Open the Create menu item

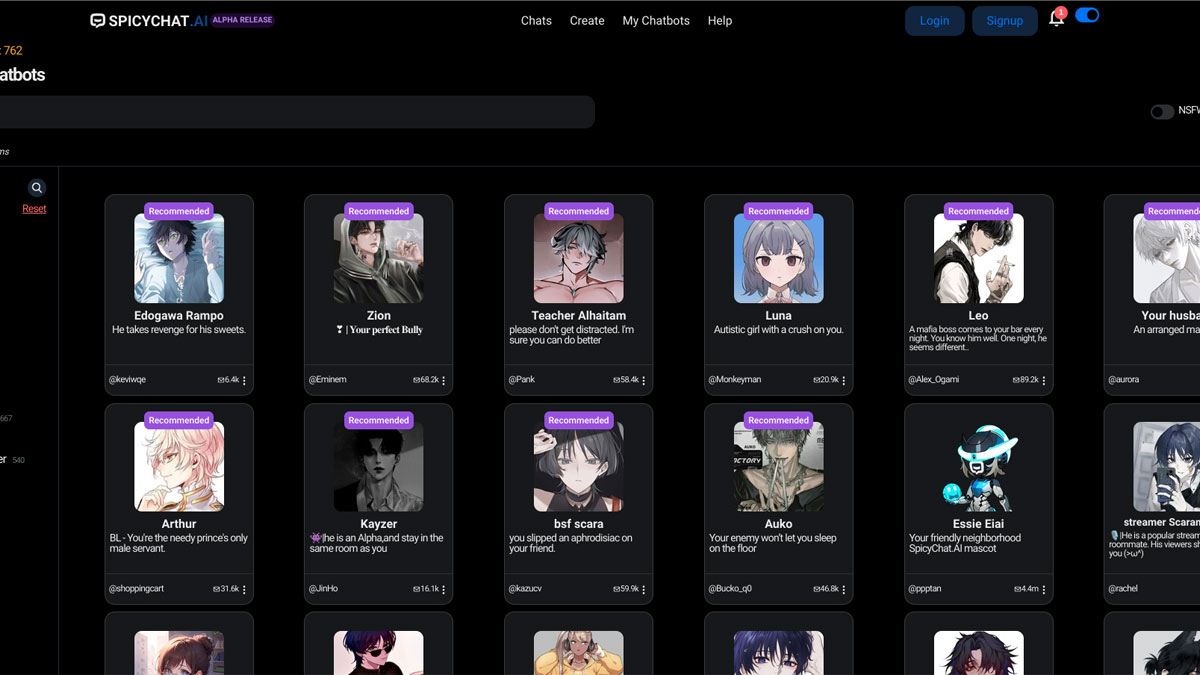(x=587, y=20)
